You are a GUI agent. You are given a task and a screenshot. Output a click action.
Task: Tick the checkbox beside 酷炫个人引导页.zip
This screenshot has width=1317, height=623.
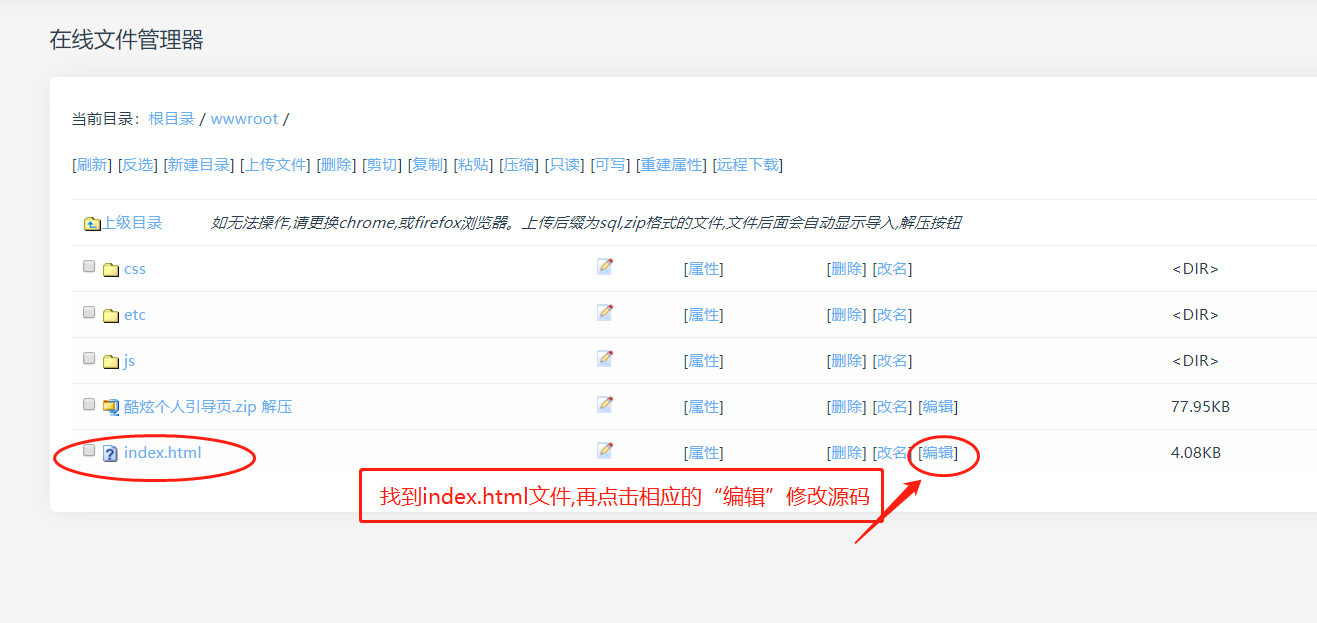(88, 402)
